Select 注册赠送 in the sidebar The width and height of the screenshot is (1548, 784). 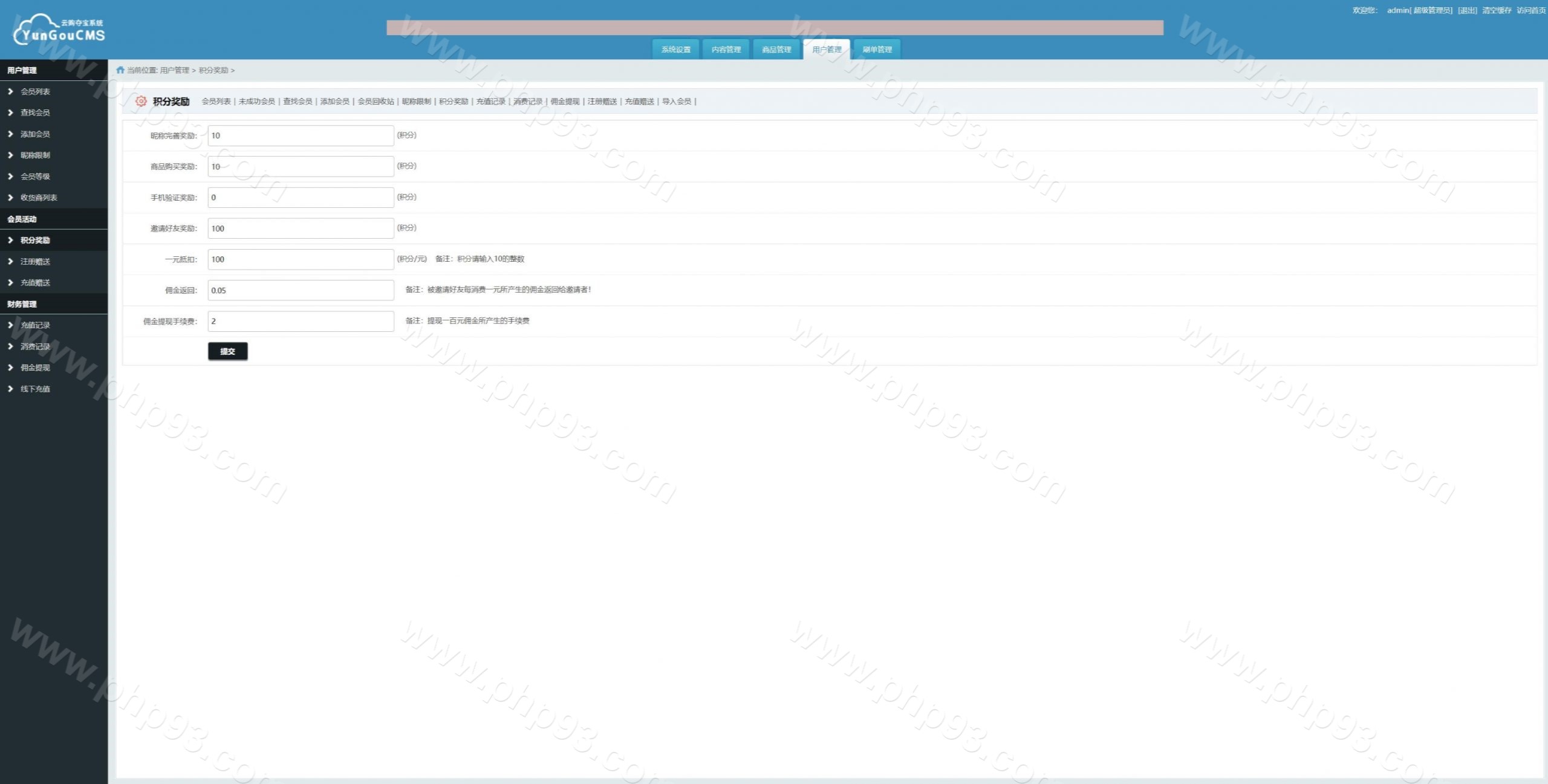[x=35, y=262]
